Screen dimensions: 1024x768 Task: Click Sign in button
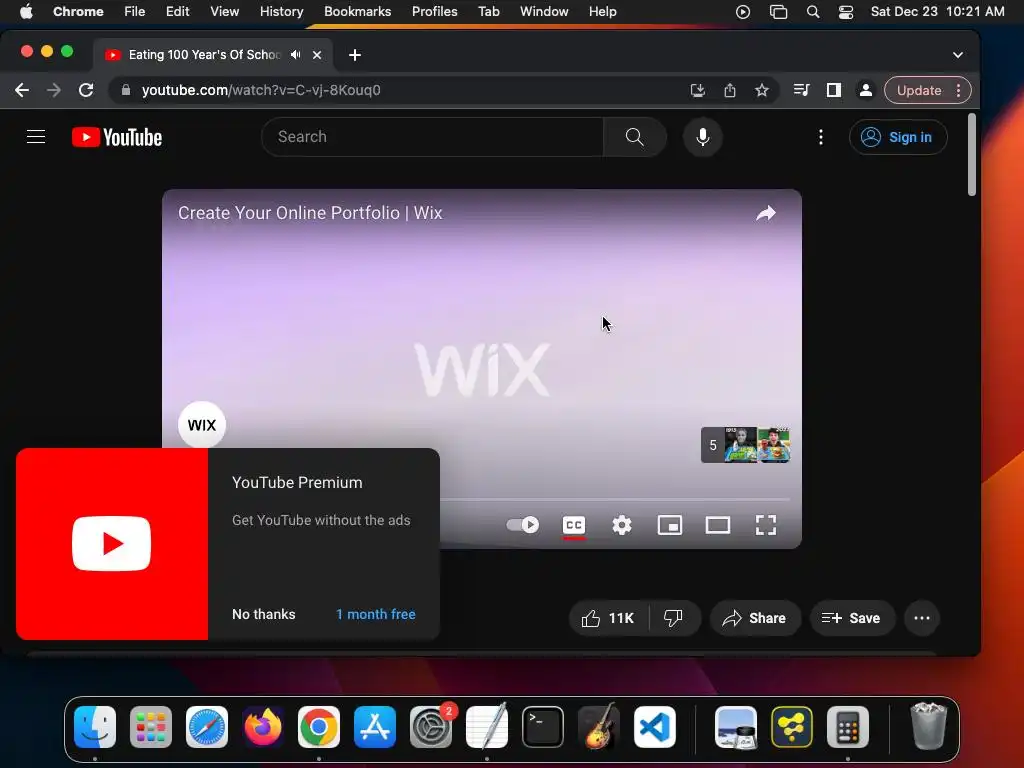(898, 137)
